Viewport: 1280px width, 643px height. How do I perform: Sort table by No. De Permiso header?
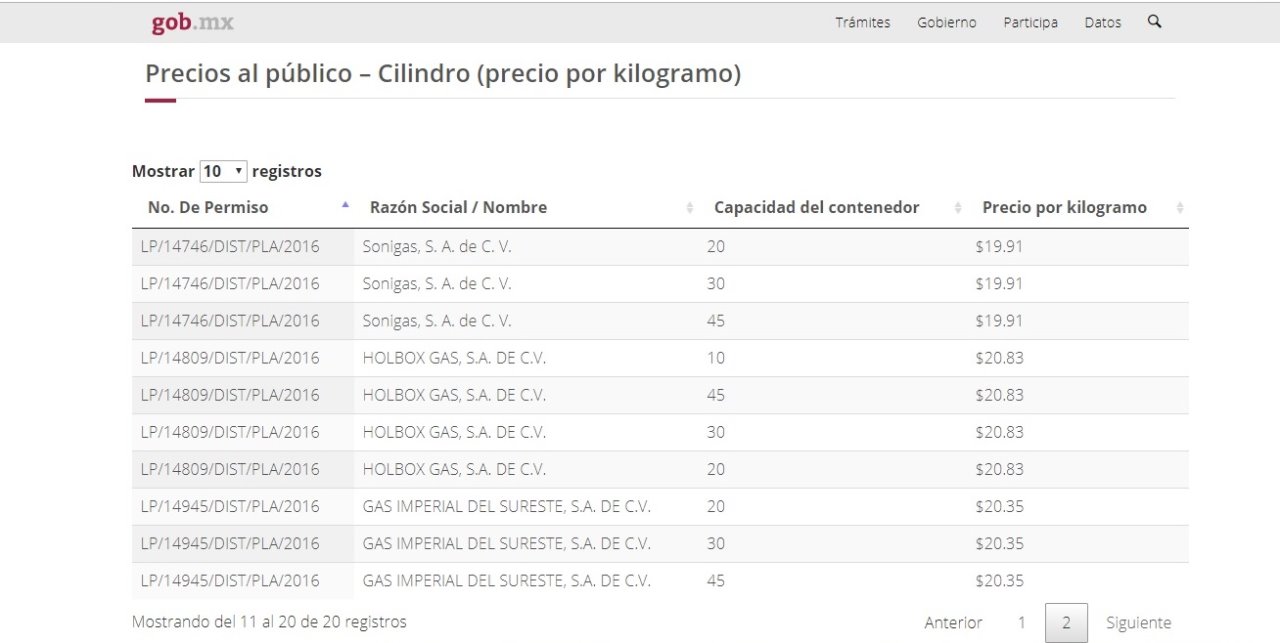coord(208,208)
